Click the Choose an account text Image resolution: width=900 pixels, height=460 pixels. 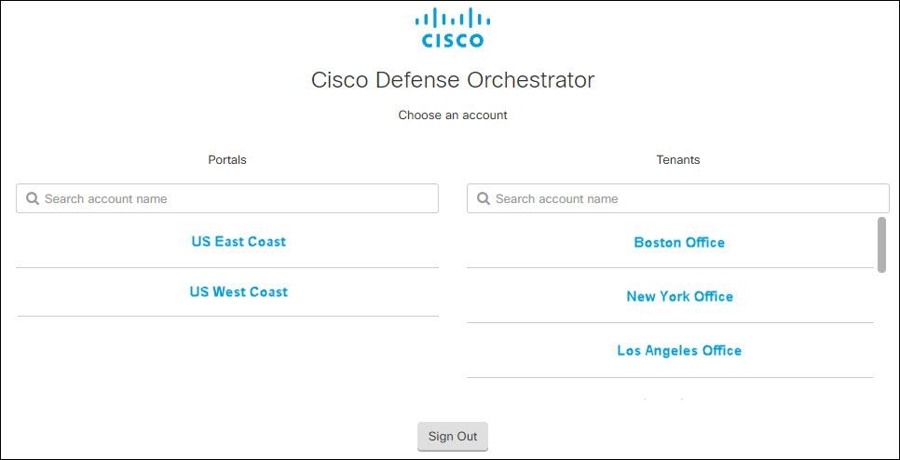pyautogui.click(x=452, y=116)
